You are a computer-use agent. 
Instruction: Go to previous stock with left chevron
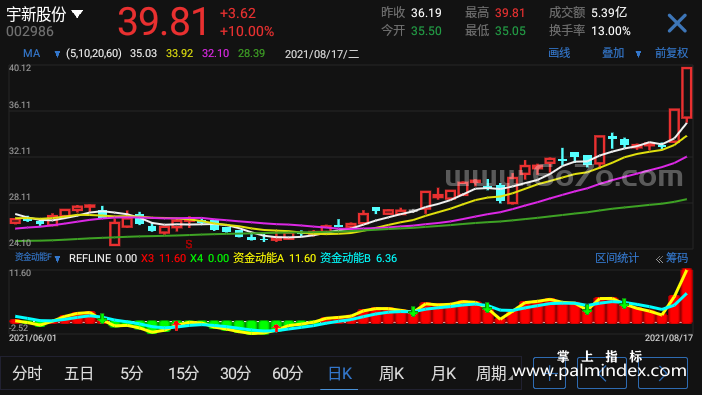601,373
